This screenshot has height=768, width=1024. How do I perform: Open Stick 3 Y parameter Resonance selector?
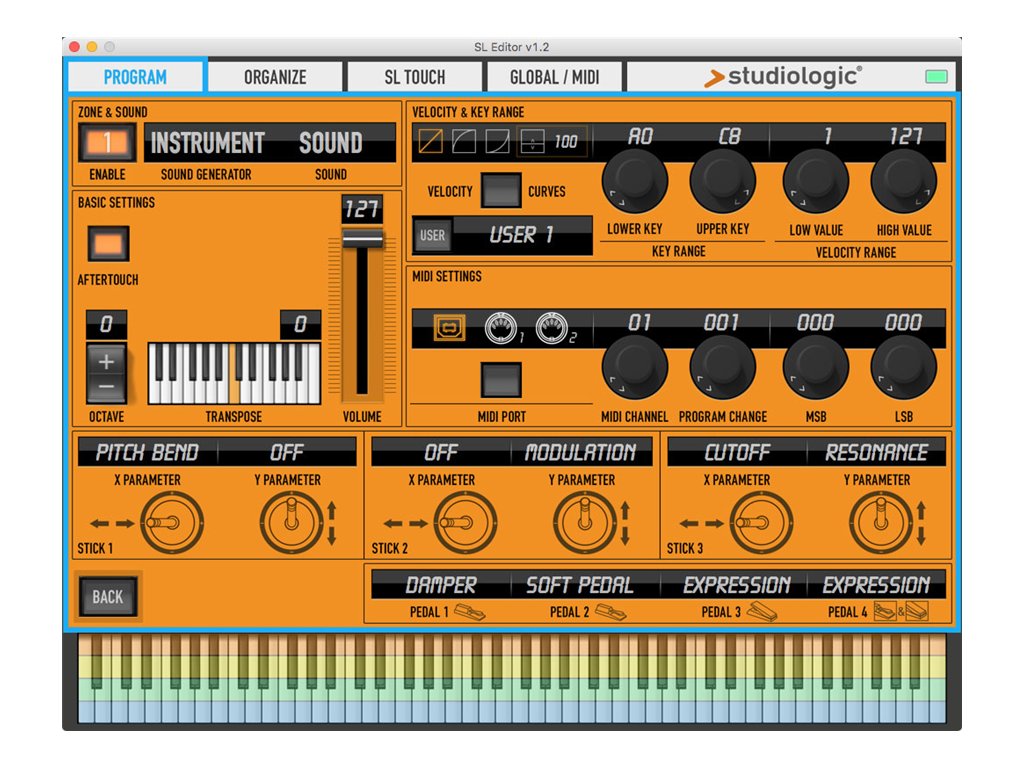[876, 452]
